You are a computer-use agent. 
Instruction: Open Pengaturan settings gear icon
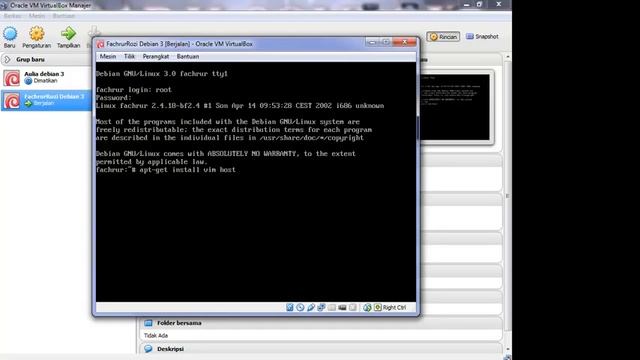(36, 33)
